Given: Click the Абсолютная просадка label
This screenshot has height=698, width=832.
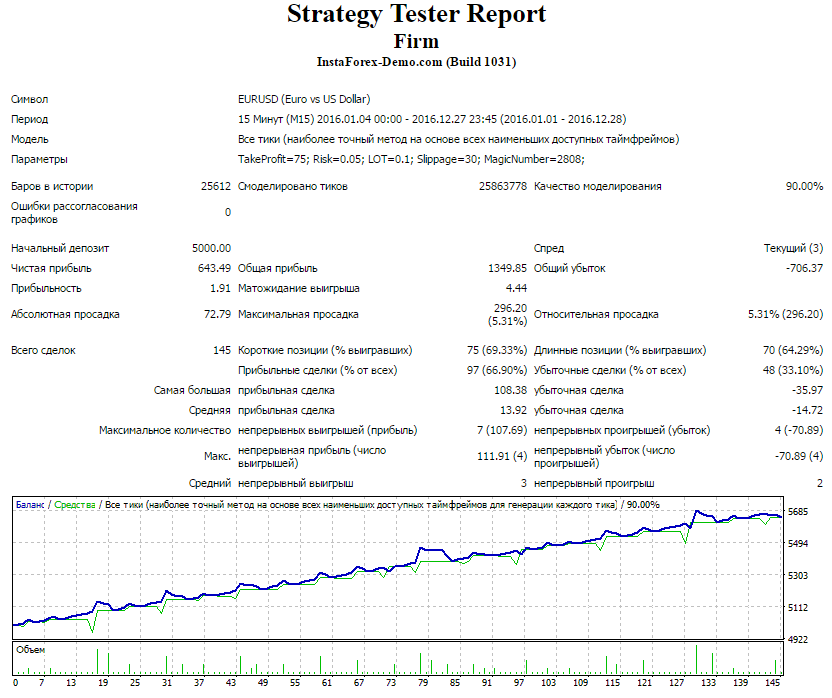Looking at the screenshot, I should coord(65,315).
